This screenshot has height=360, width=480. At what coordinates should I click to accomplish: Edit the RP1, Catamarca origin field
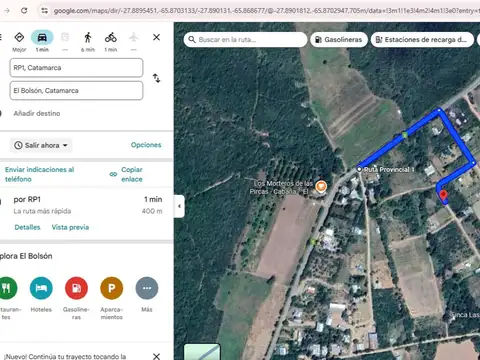[x=76, y=68]
